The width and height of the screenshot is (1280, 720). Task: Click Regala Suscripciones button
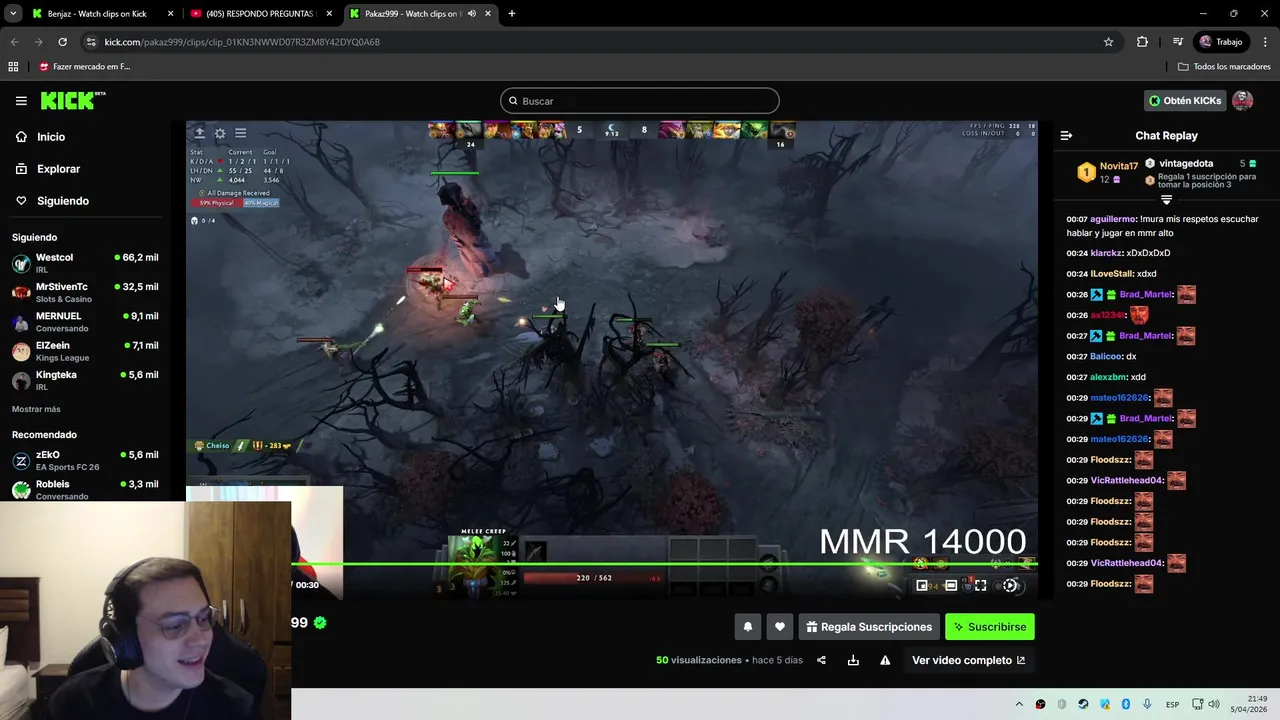tap(869, 627)
